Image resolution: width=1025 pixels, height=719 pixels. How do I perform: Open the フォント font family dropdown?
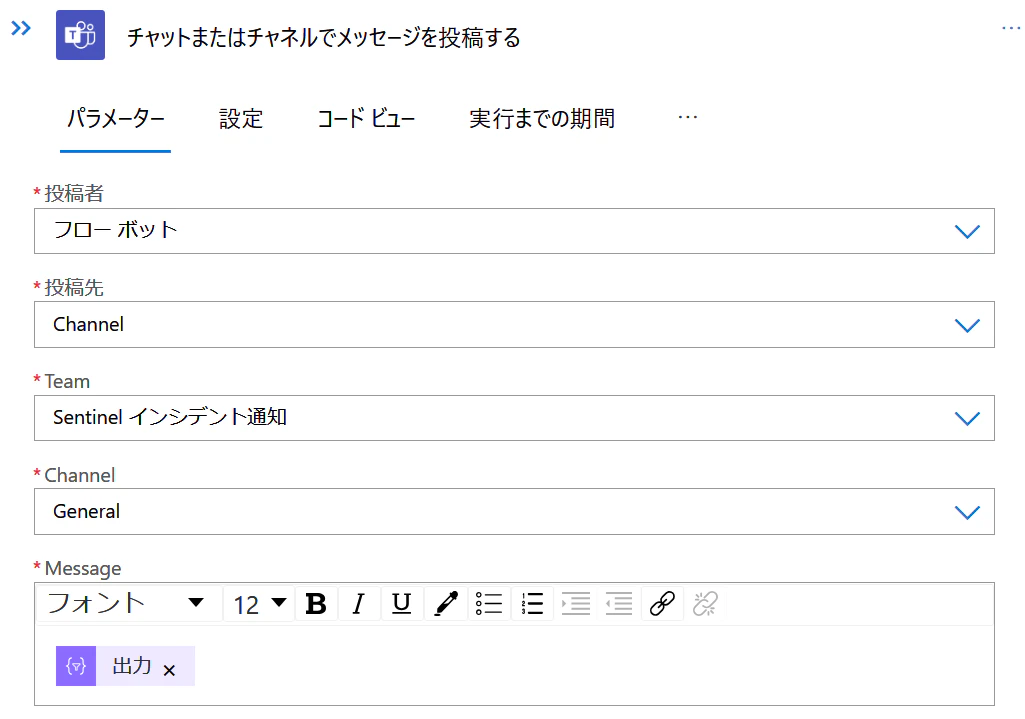[129, 603]
